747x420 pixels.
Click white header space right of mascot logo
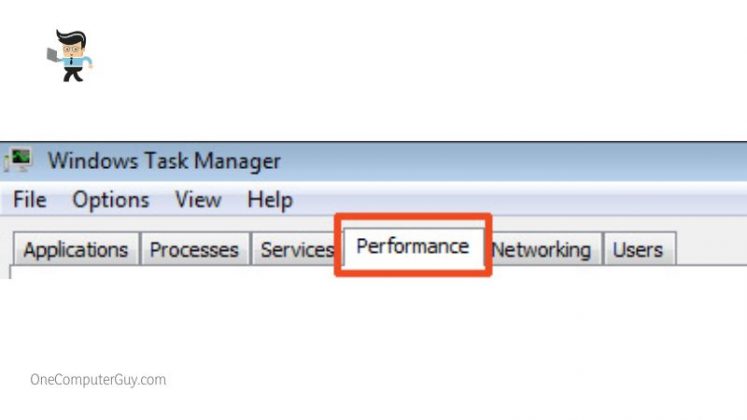[400, 60]
